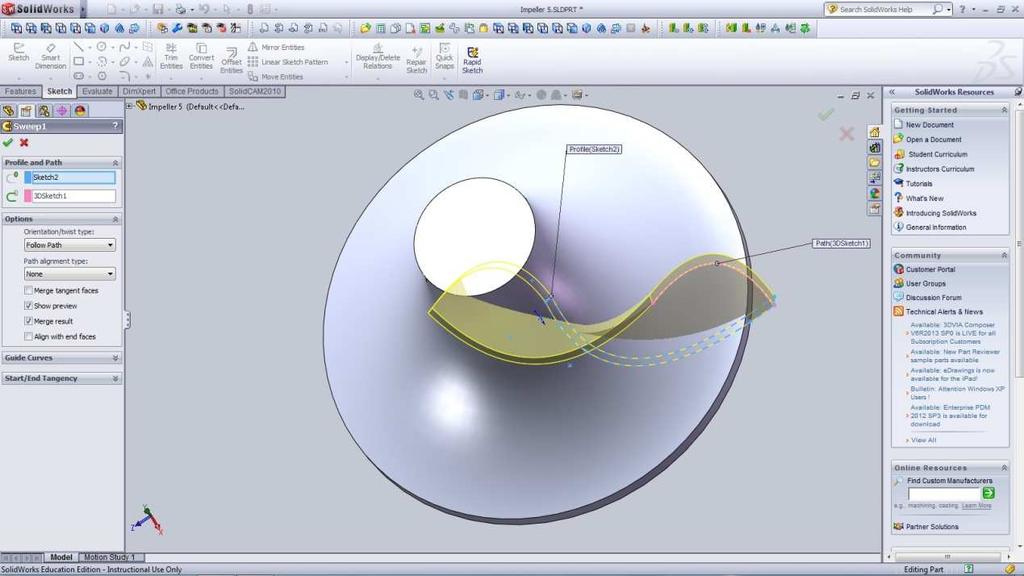Viewport: 1024px width, 576px height.
Task: Open Quick Snaps tool
Action: coord(444,57)
